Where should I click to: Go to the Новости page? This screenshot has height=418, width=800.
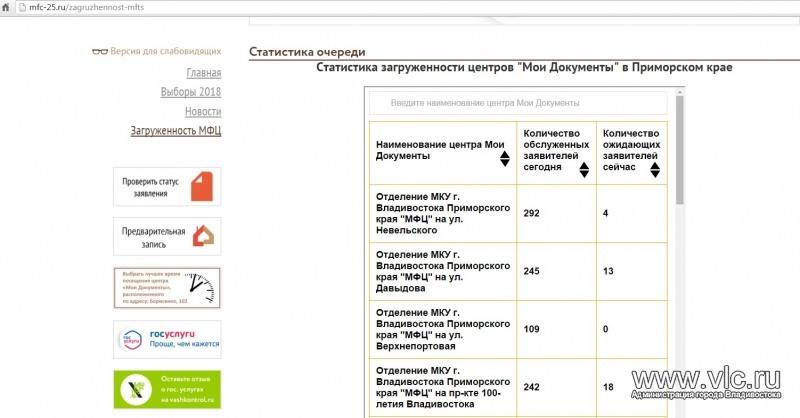click(203, 111)
